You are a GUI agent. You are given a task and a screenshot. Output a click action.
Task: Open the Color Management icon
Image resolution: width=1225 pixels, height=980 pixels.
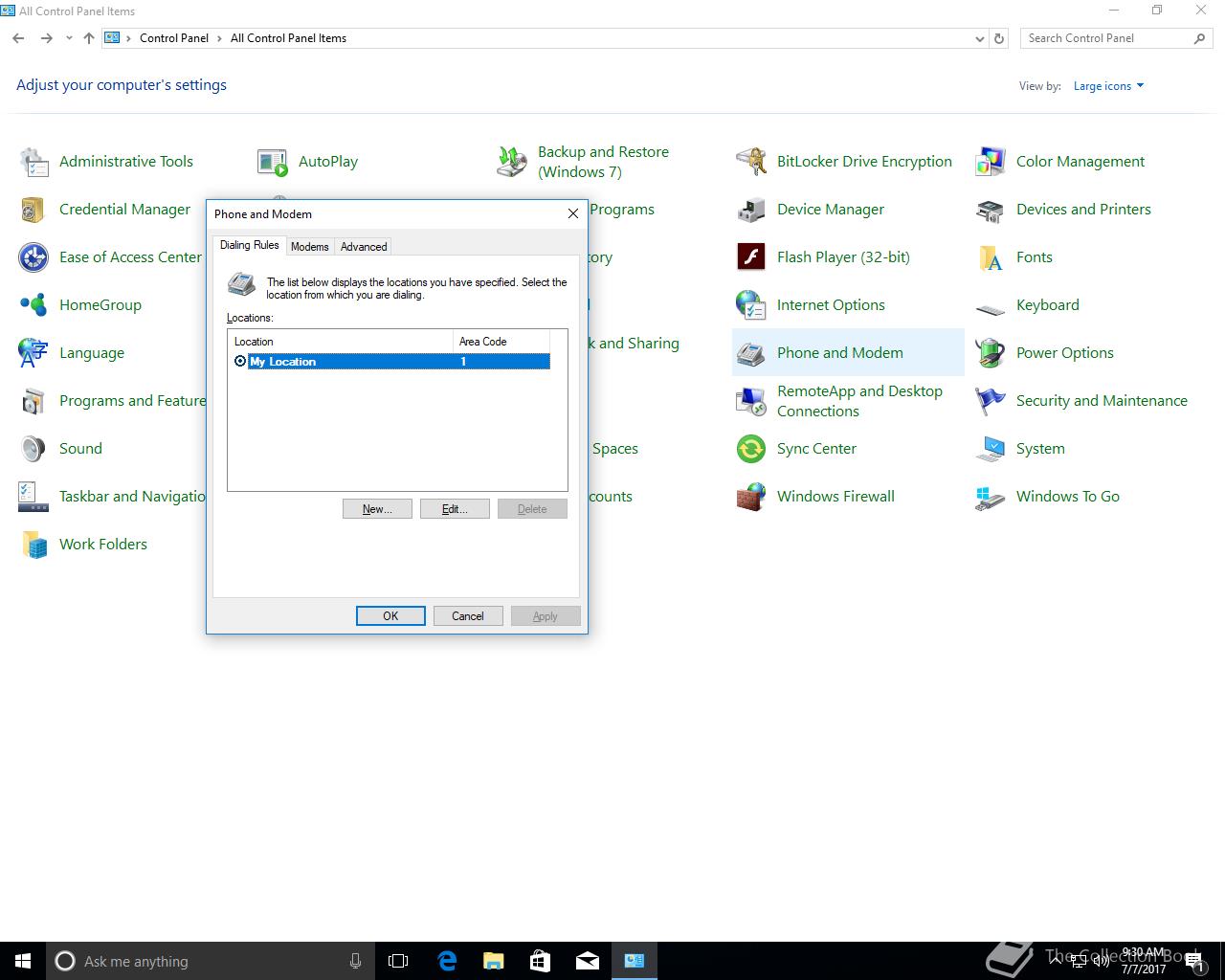pyautogui.click(x=991, y=162)
